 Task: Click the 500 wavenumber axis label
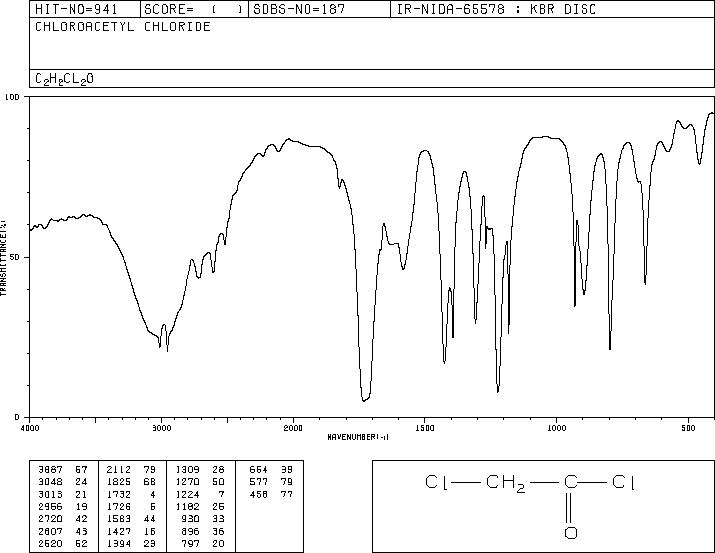[688, 428]
